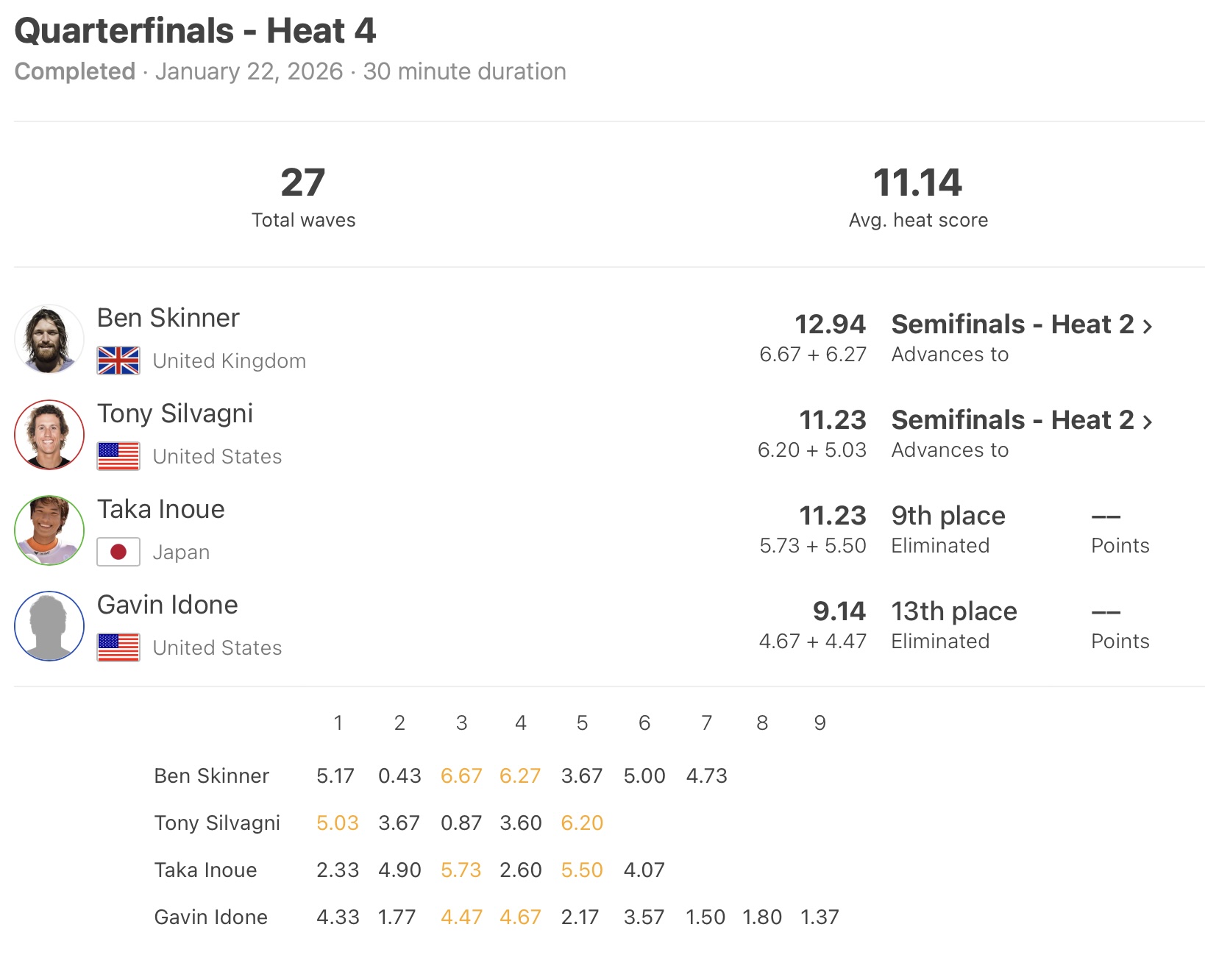Open Taka Inoue's athlete name link
Viewport: 1205px width, 980px height.
[161, 509]
